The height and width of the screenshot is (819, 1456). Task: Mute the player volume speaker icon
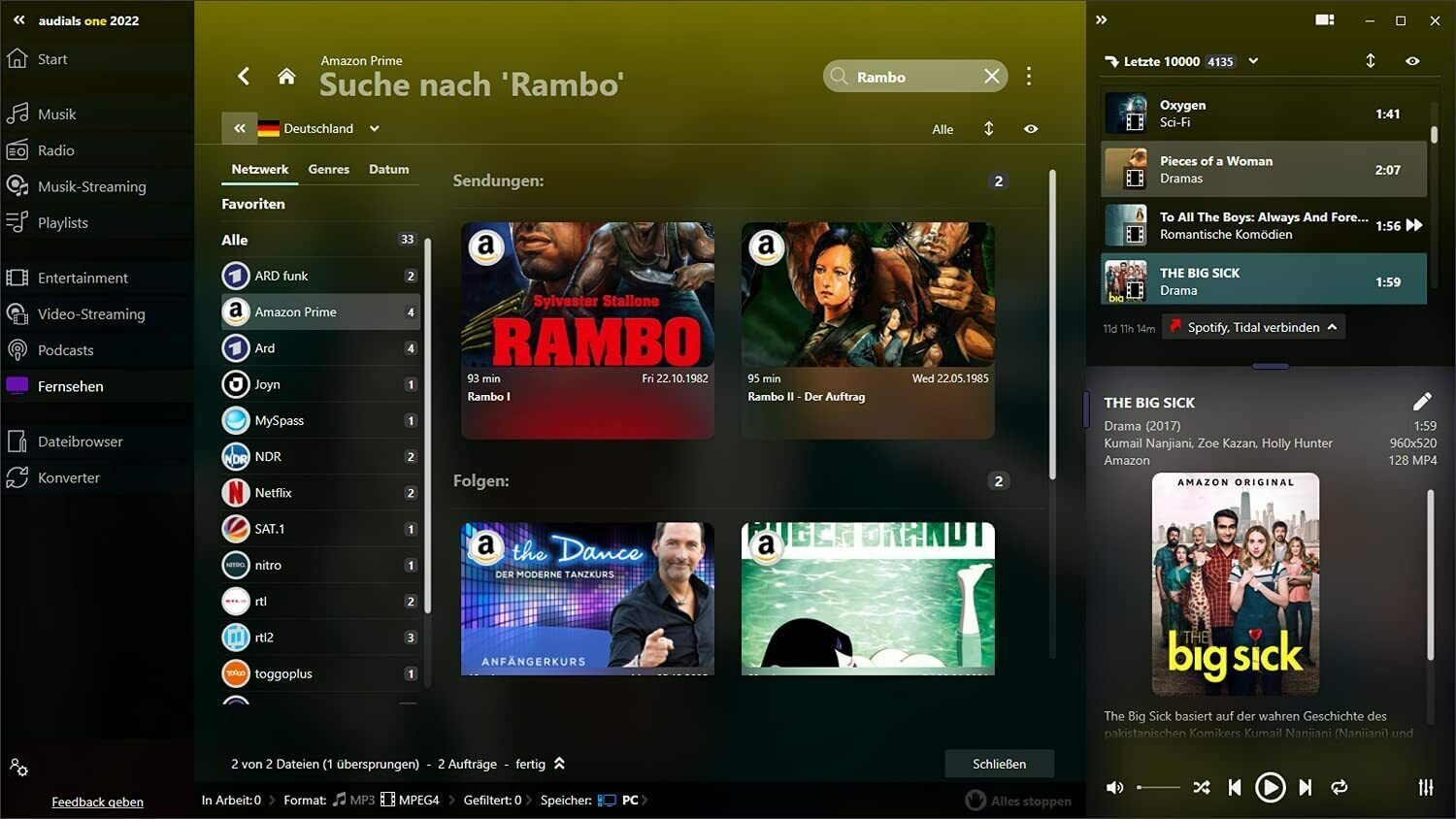click(x=1114, y=788)
